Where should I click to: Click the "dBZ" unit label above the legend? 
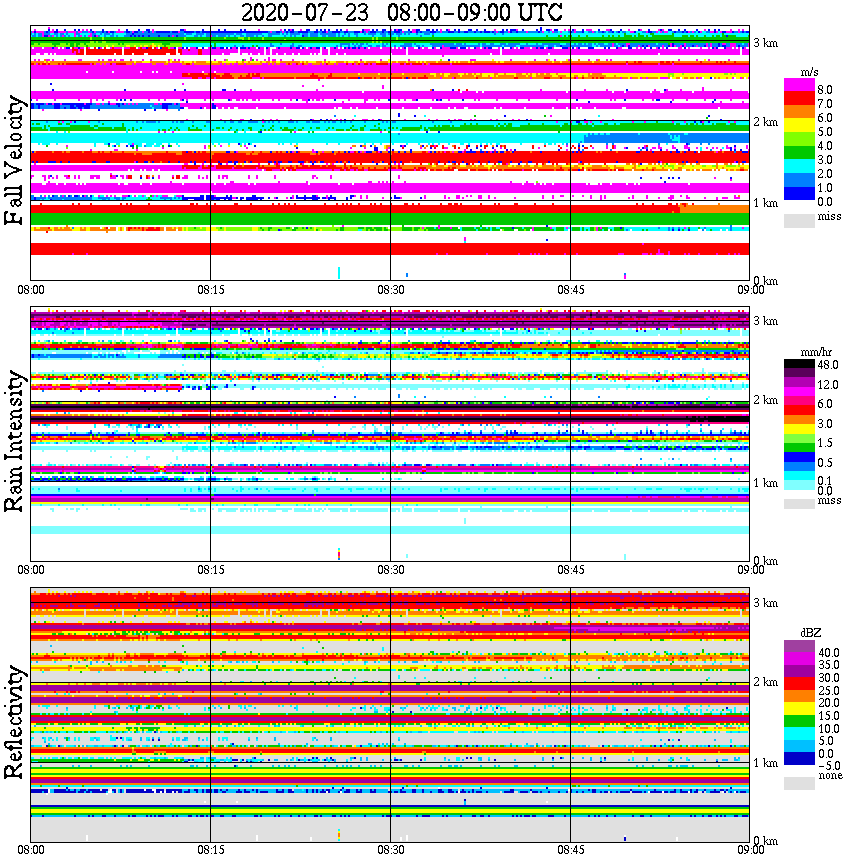(811, 632)
